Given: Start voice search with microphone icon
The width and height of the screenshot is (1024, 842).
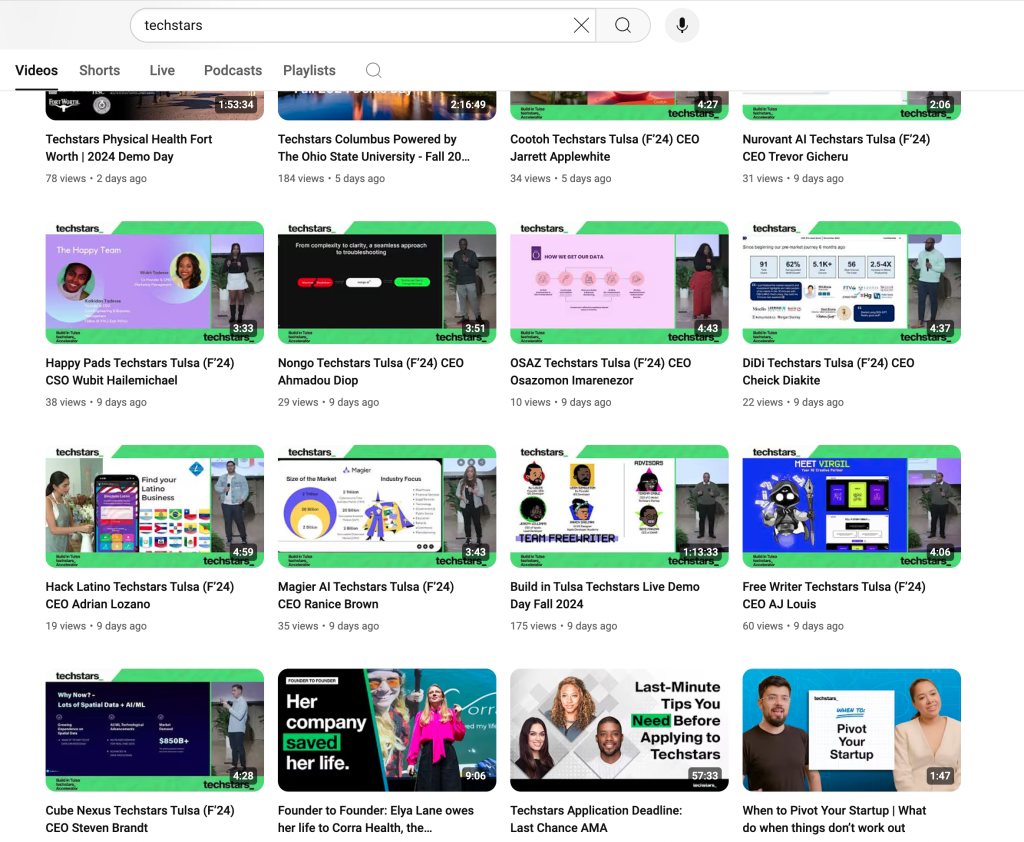Looking at the screenshot, I should 682,25.
